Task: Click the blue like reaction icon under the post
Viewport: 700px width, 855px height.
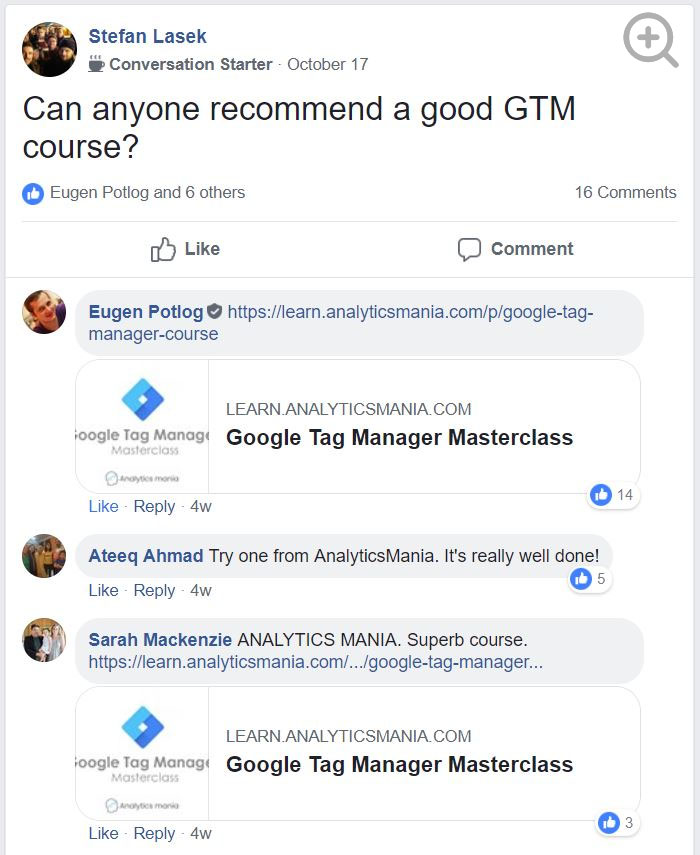Action: pos(33,193)
